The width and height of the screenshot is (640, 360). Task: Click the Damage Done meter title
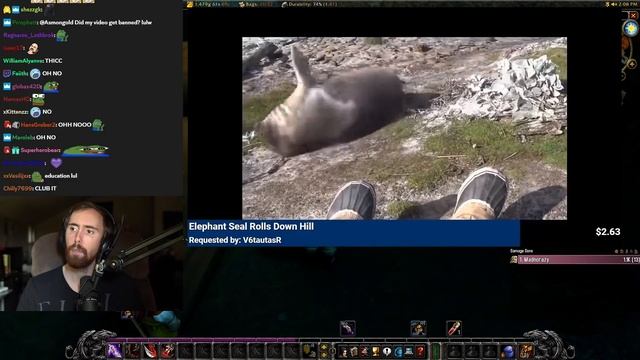521,251
